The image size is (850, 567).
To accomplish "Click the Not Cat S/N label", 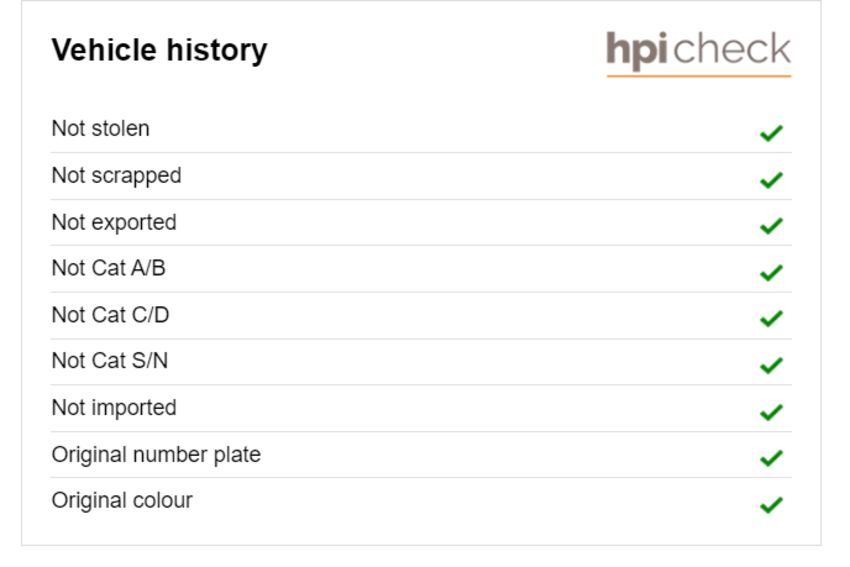I will 110,361.
